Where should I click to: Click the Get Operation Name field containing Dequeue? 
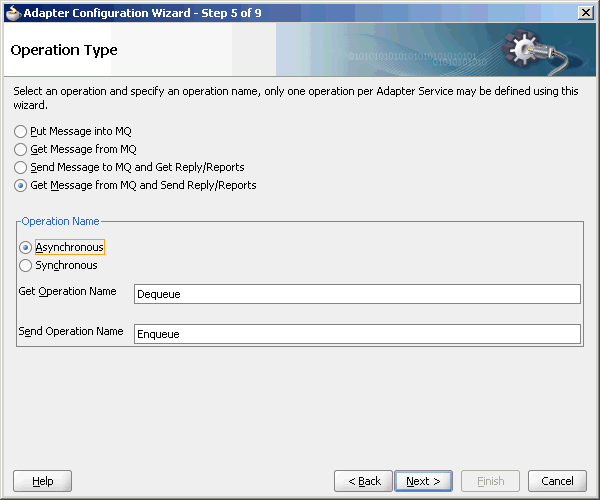click(x=357, y=294)
